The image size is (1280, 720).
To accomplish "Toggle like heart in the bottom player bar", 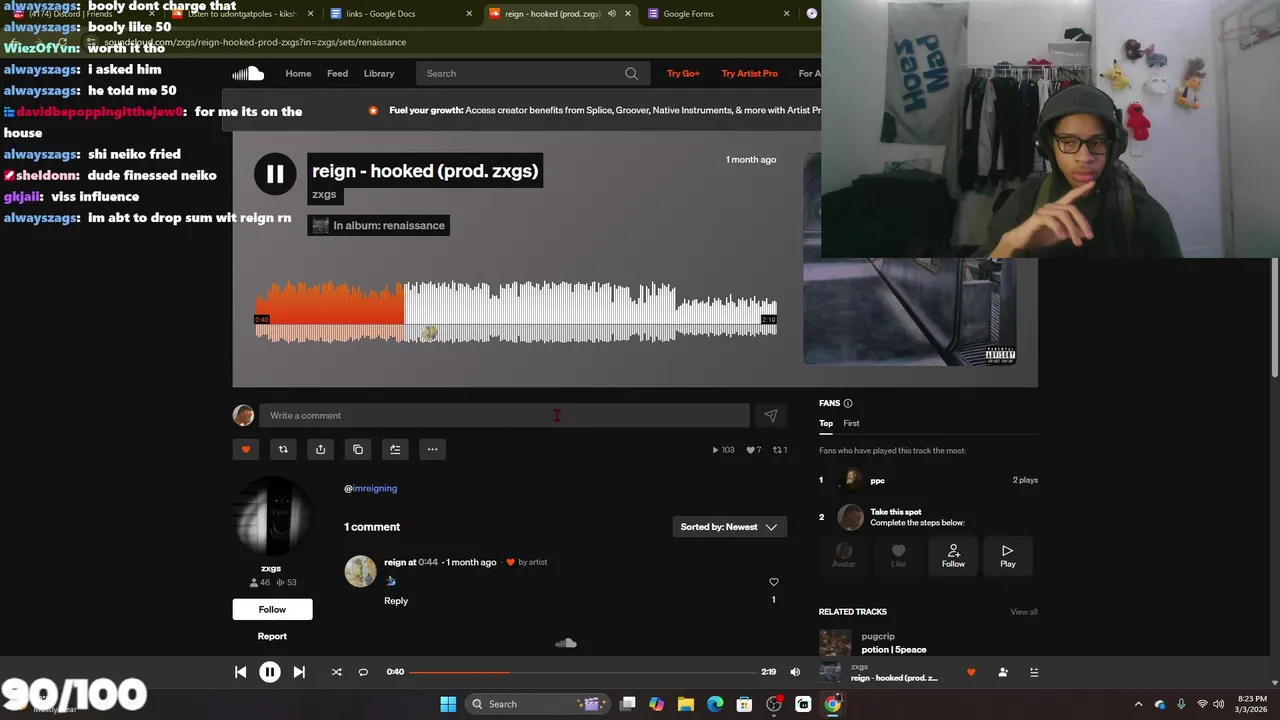I will click(x=971, y=672).
